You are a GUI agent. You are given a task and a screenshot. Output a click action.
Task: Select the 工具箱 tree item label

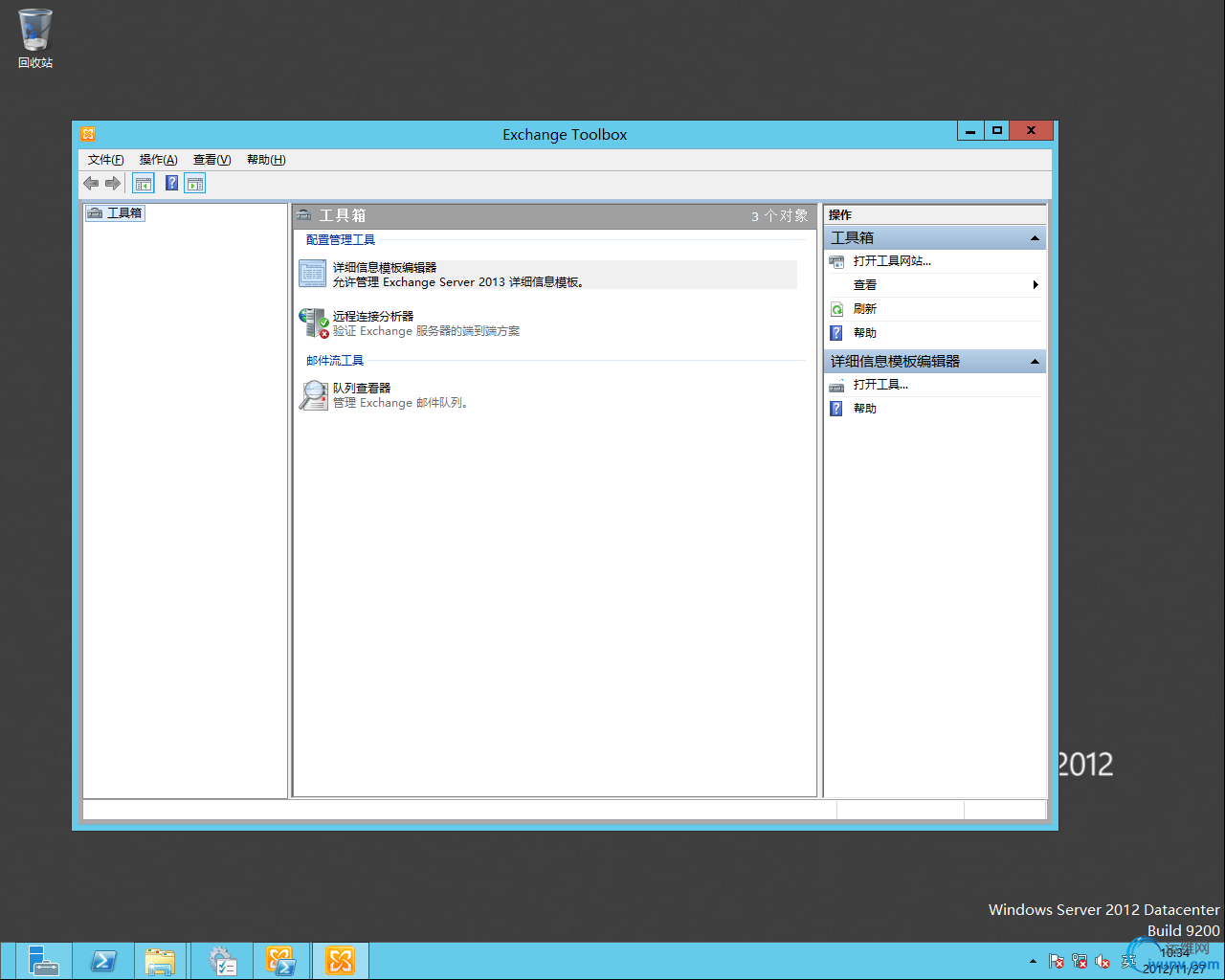tap(124, 212)
